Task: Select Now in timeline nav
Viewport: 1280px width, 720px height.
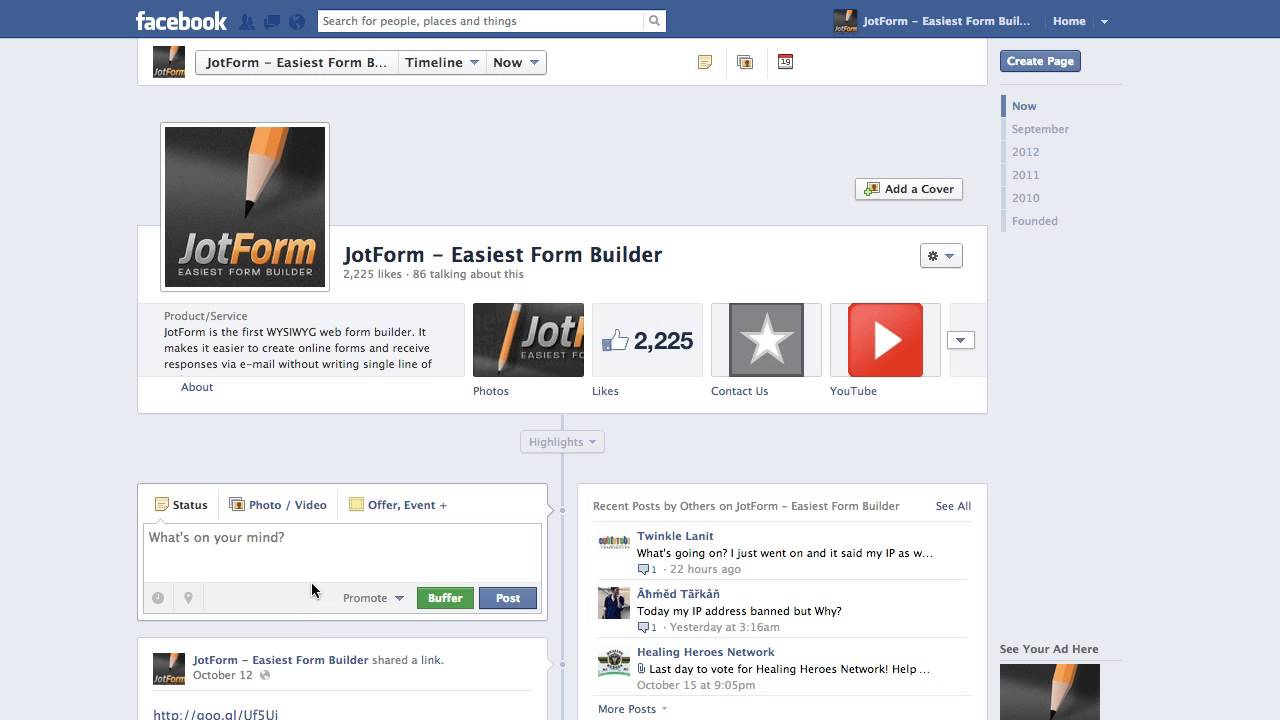Action: click(x=1023, y=106)
